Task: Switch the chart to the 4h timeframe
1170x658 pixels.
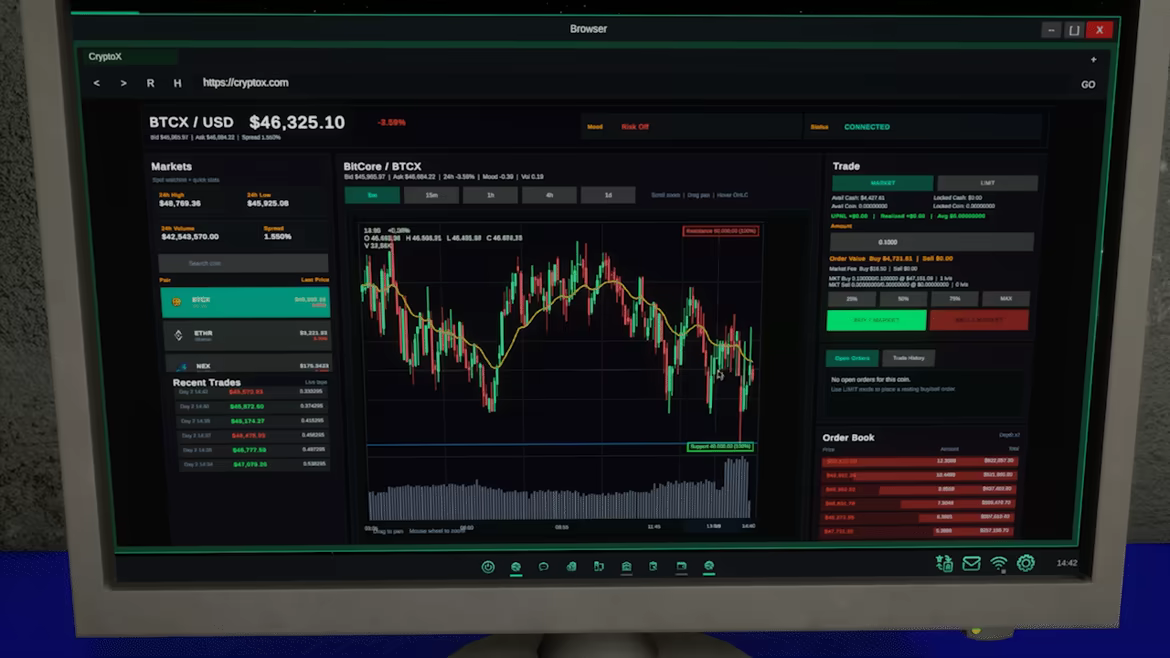Action: click(x=549, y=195)
